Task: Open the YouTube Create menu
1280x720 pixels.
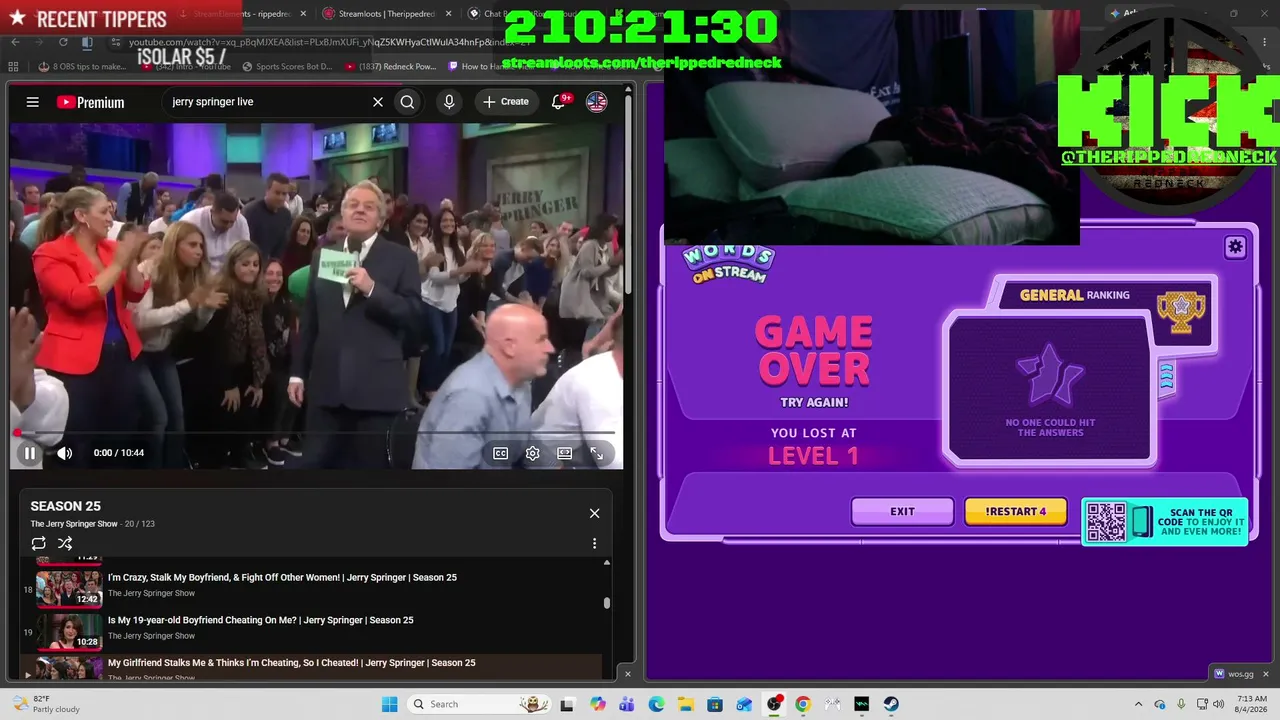Action: coord(506,102)
